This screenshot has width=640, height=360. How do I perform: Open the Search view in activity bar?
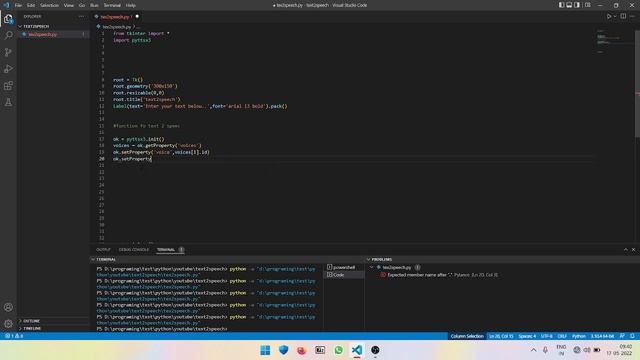(8, 36)
